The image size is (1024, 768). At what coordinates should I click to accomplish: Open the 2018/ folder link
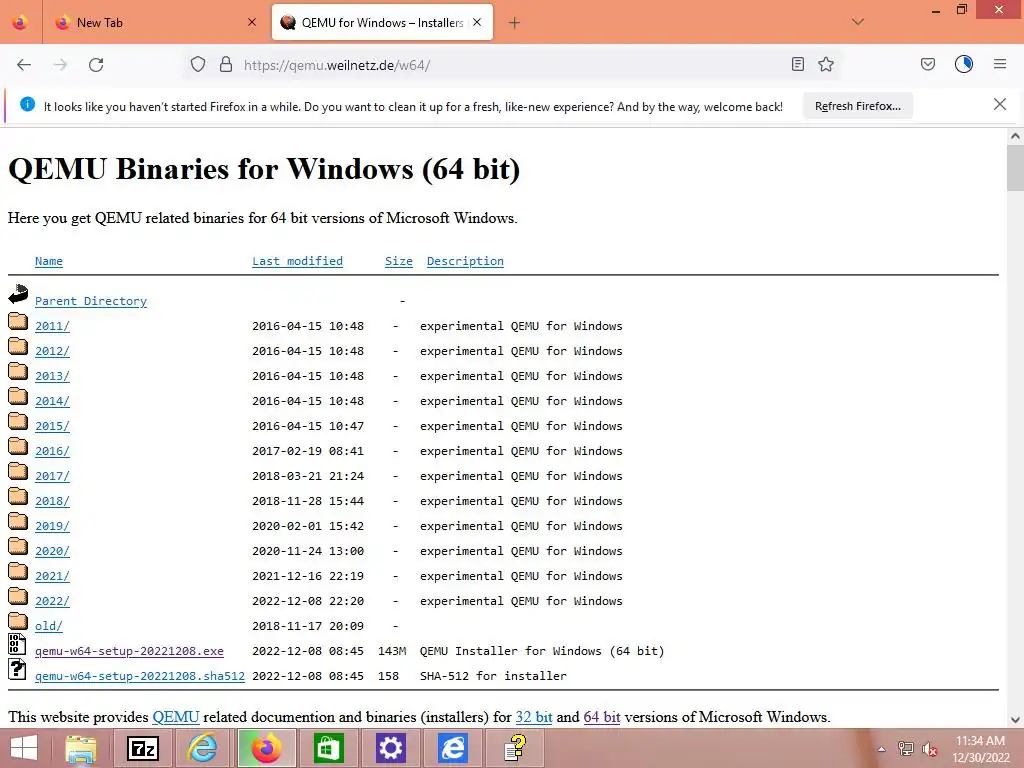pyautogui.click(x=52, y=501)
